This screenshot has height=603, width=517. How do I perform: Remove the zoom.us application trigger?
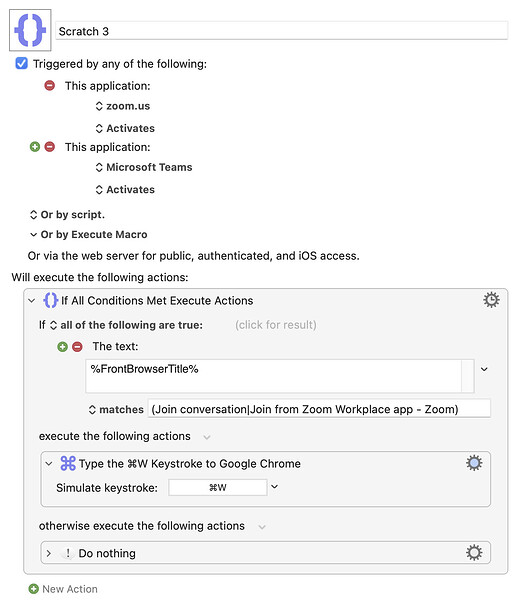[x=50, y=85]
